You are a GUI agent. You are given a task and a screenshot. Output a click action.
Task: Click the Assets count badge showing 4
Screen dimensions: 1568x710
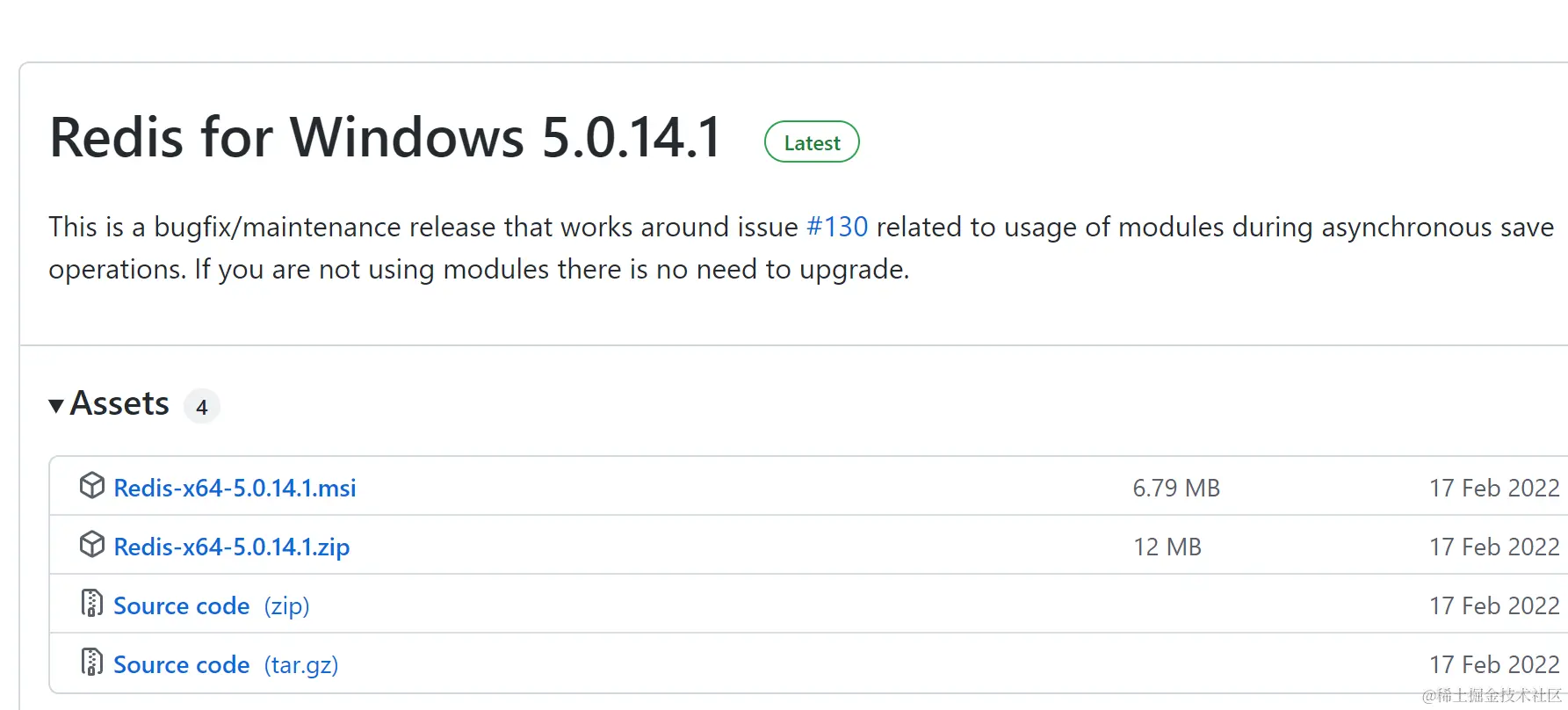coord(202,407)
